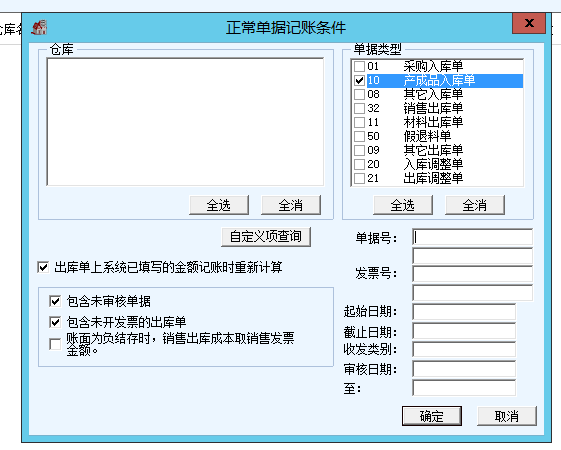Click 全选 under the 仓库 list
Image resolution: width=561 pixels, height=450 pixels.
point(219,205)
